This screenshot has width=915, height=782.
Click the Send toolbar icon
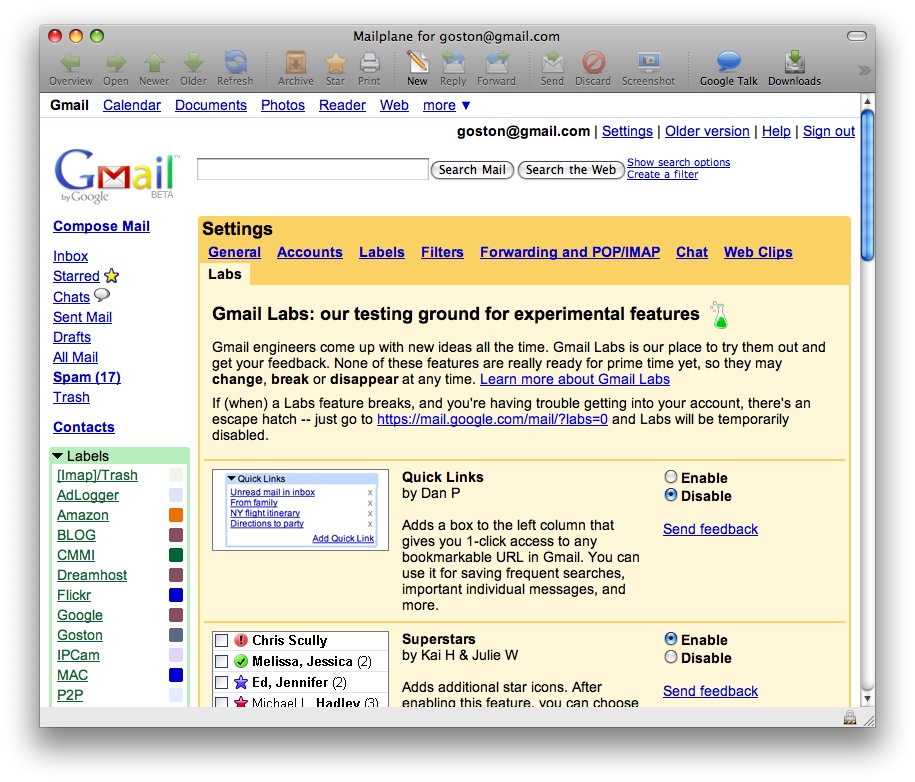[x=552, y=62]
